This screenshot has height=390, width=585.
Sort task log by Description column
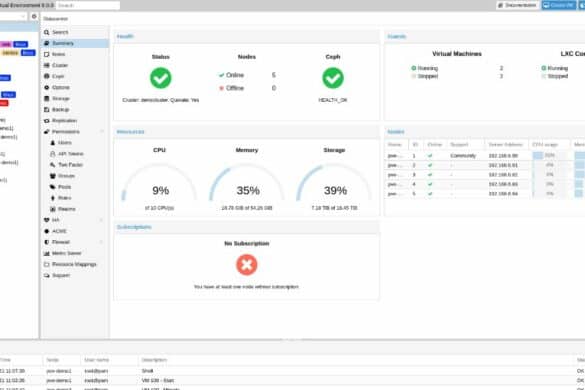356,360
